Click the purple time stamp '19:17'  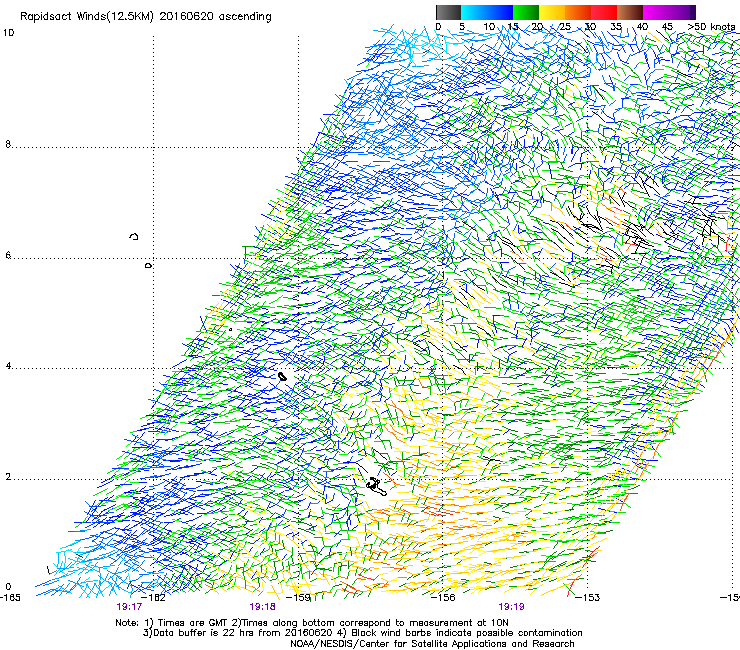click(129, 607)
